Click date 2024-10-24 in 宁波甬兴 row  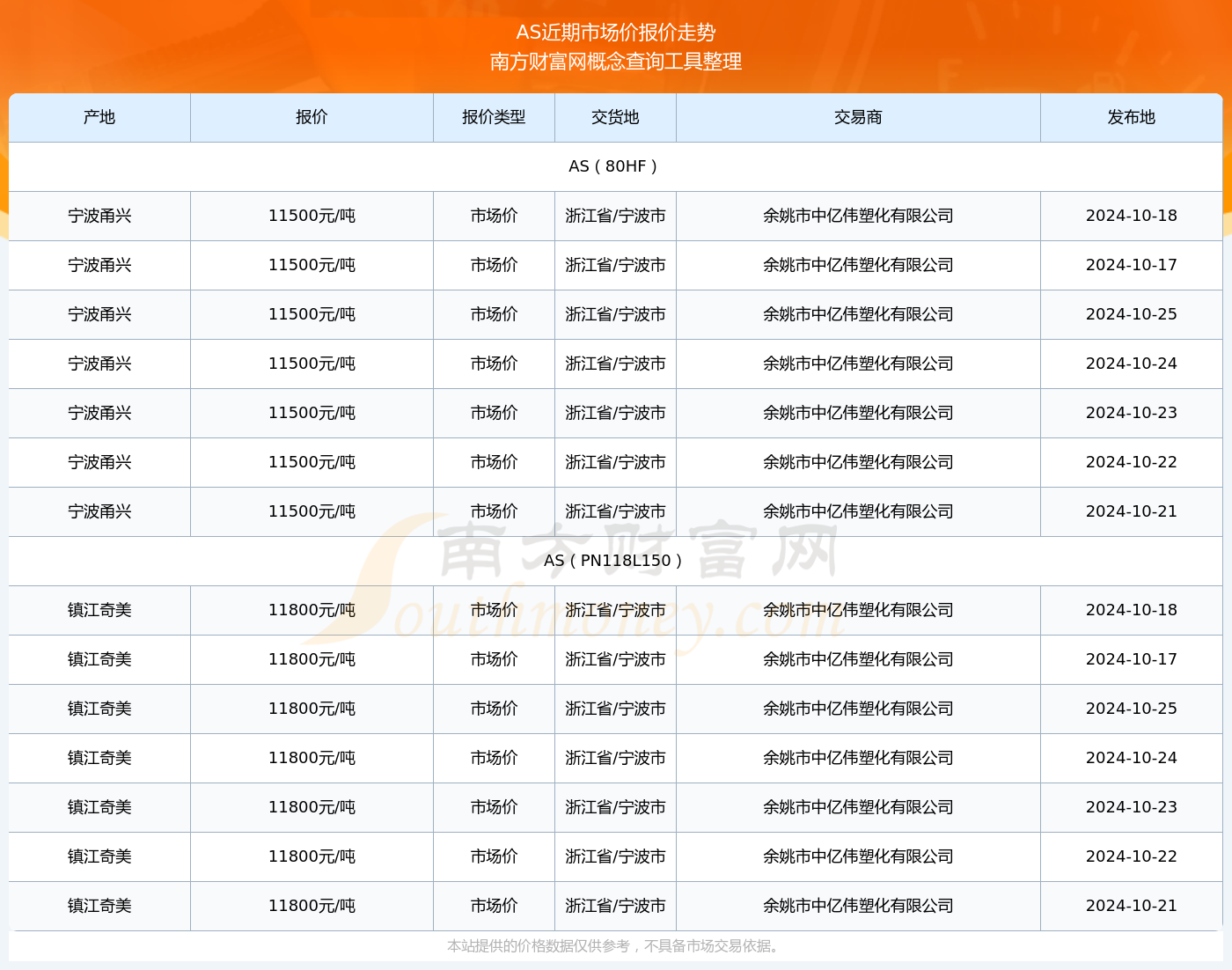click(x=1131, y=364)
